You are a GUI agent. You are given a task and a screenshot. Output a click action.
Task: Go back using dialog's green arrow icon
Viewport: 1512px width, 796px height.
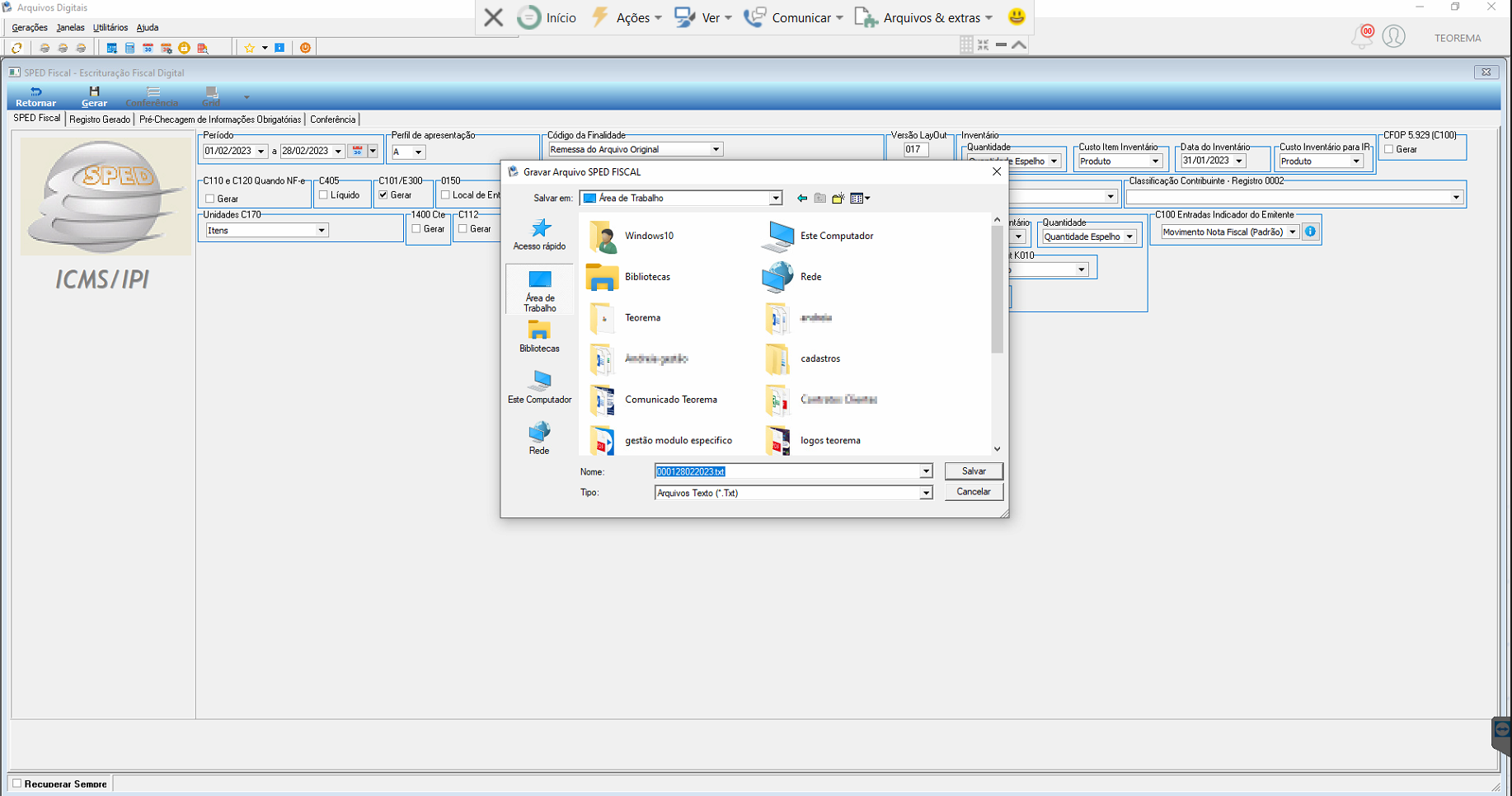(802, 198)
